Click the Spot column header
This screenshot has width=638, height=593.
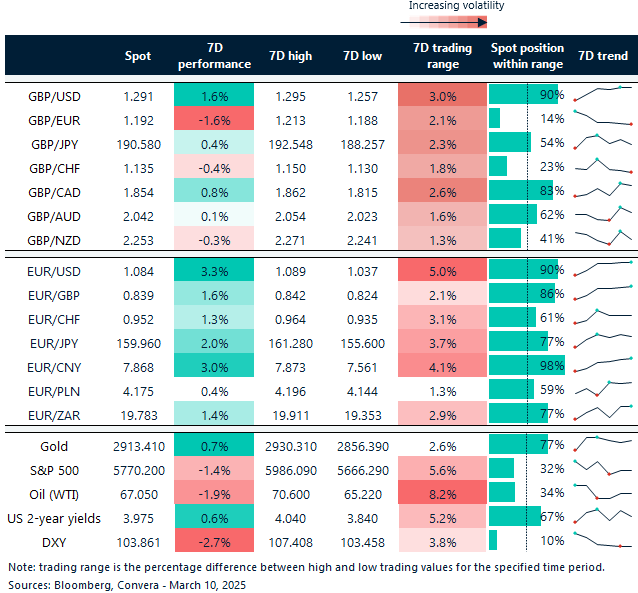click(x=138, y=56)
